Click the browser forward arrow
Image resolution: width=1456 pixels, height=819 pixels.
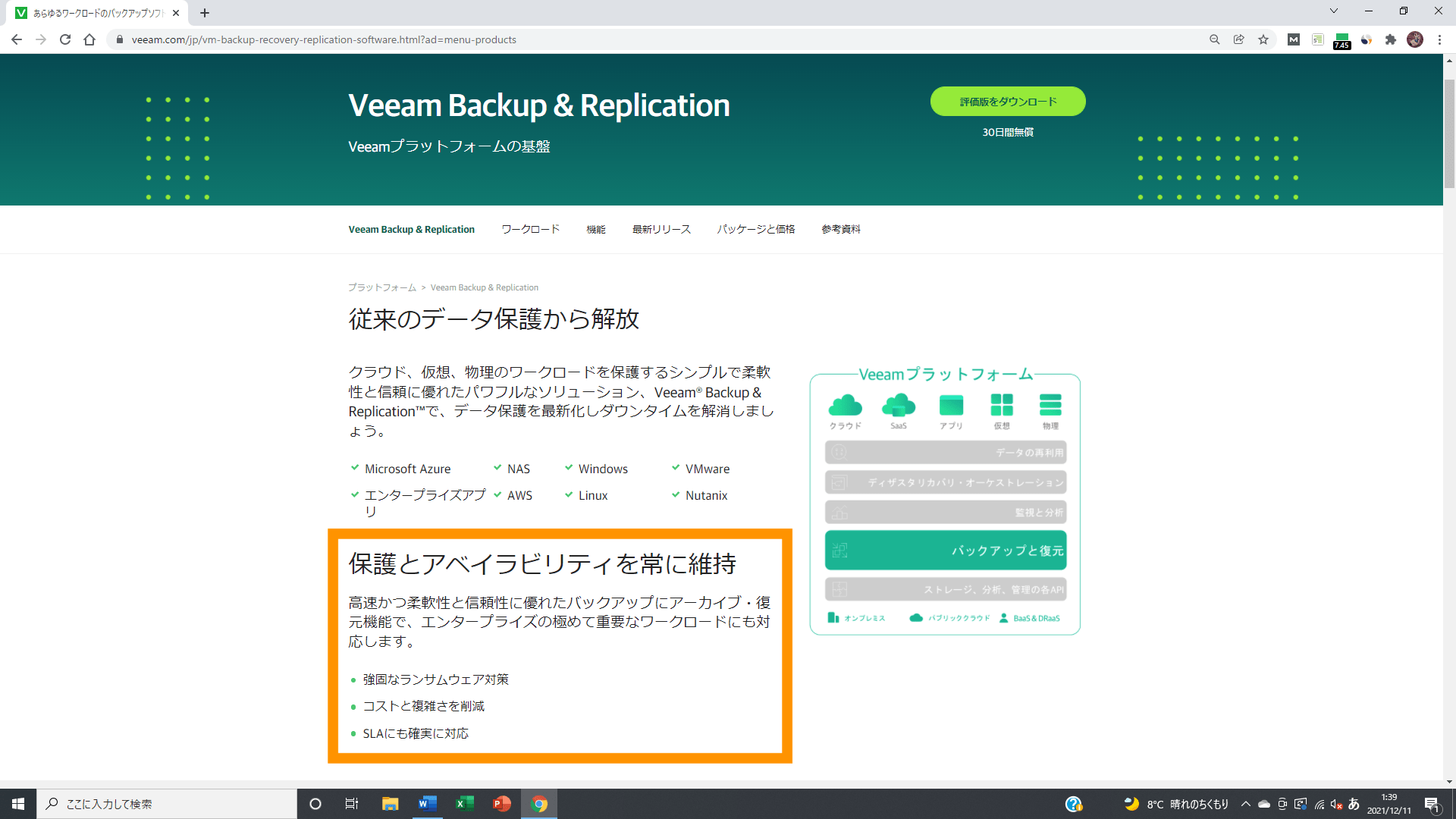coord(41,39)
